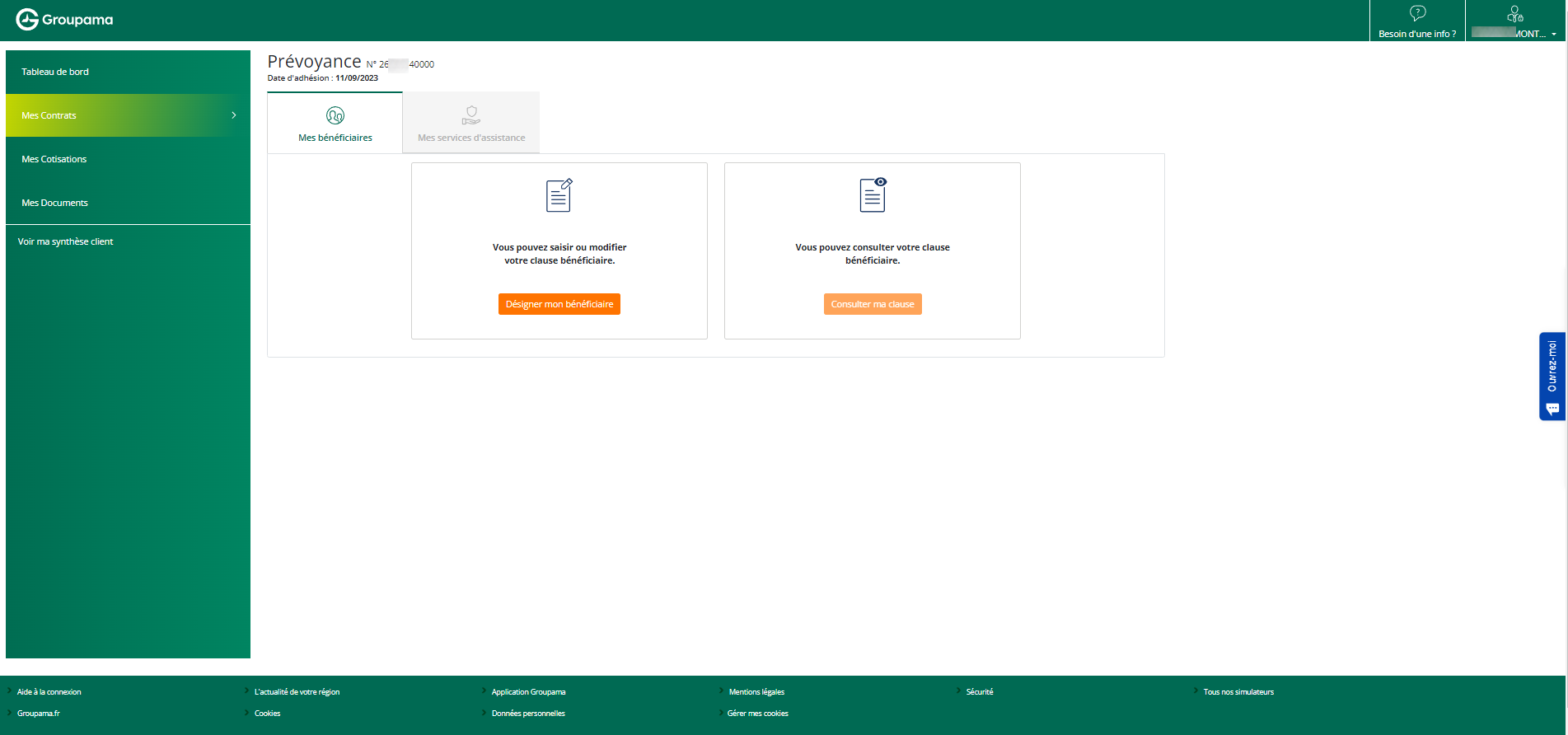
Task: Expand the account dropdown arrow
Action: pyautogui.click(x=1554, y=35)
